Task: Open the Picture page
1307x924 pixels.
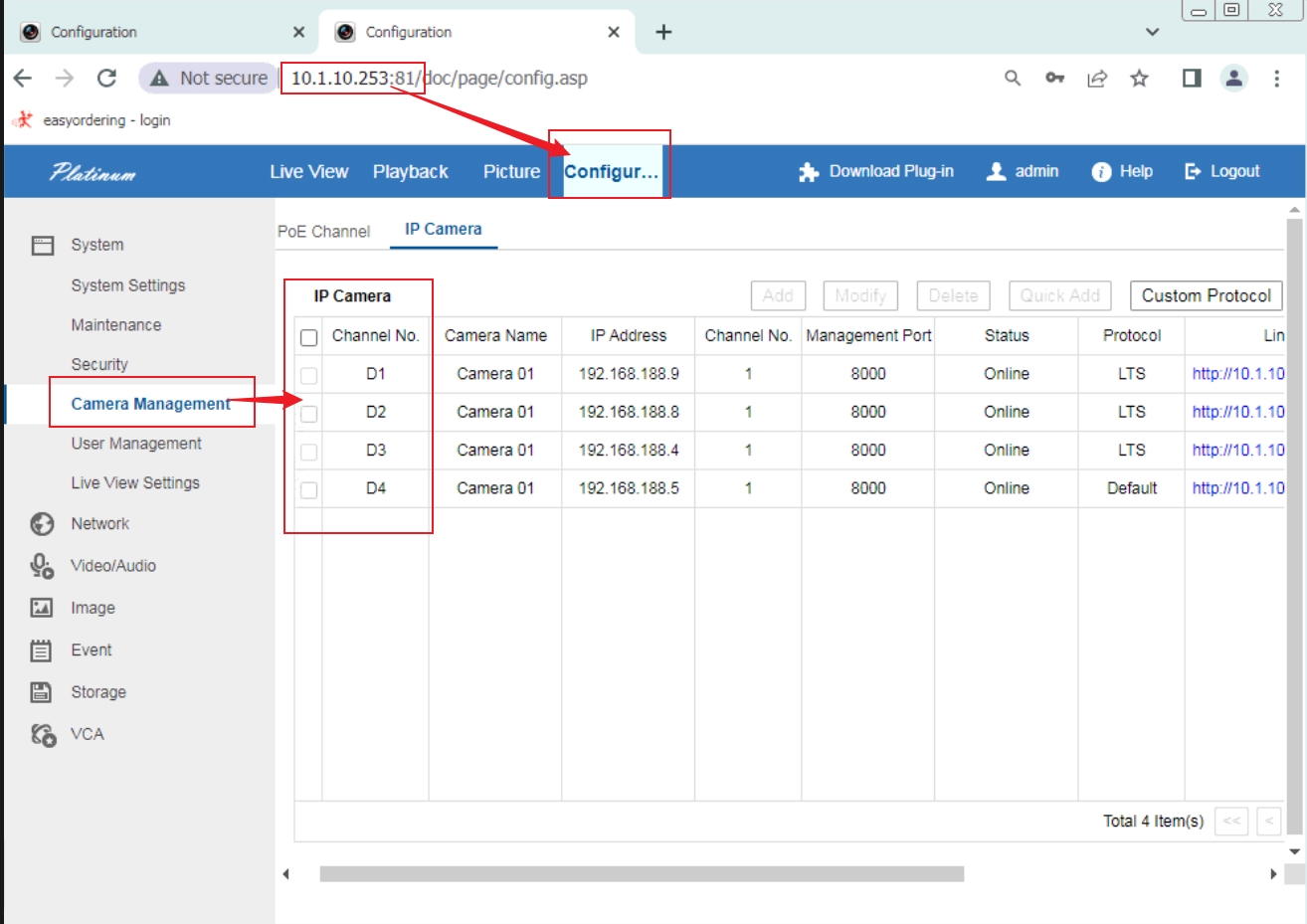Action: (511, 171)
